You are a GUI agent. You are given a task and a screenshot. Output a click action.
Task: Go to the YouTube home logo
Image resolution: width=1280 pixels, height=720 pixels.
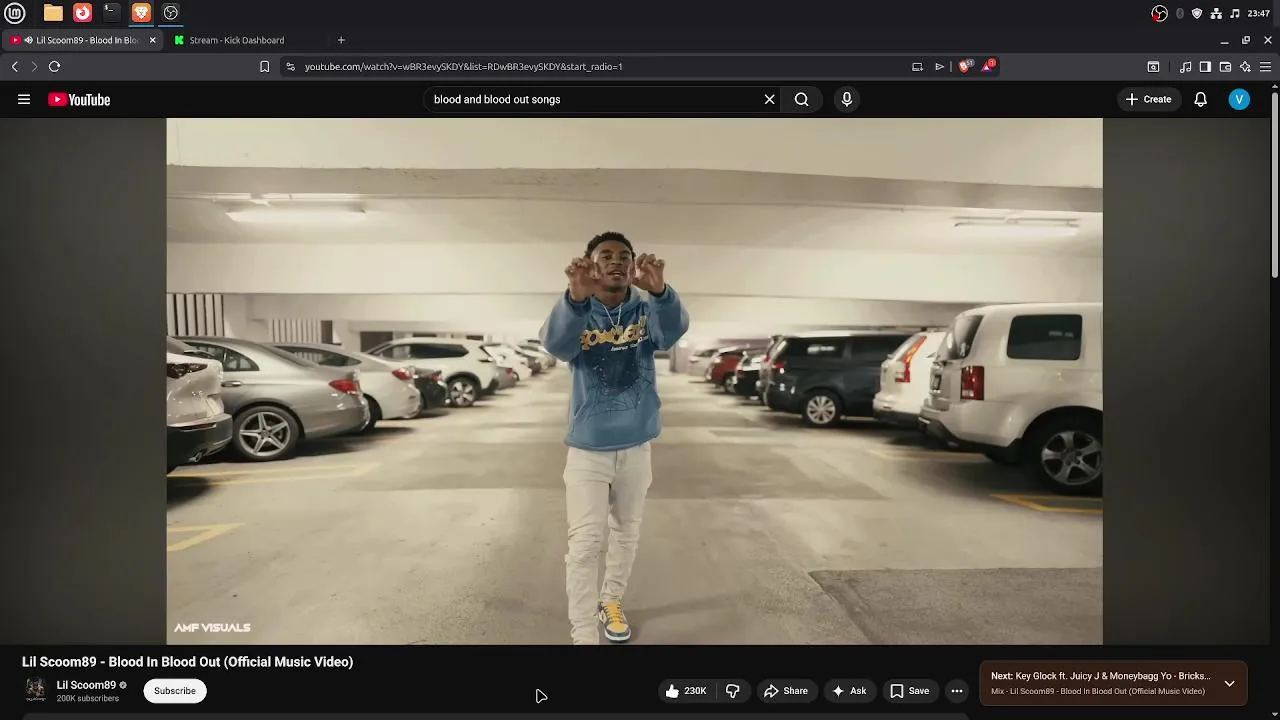(79, 99)
